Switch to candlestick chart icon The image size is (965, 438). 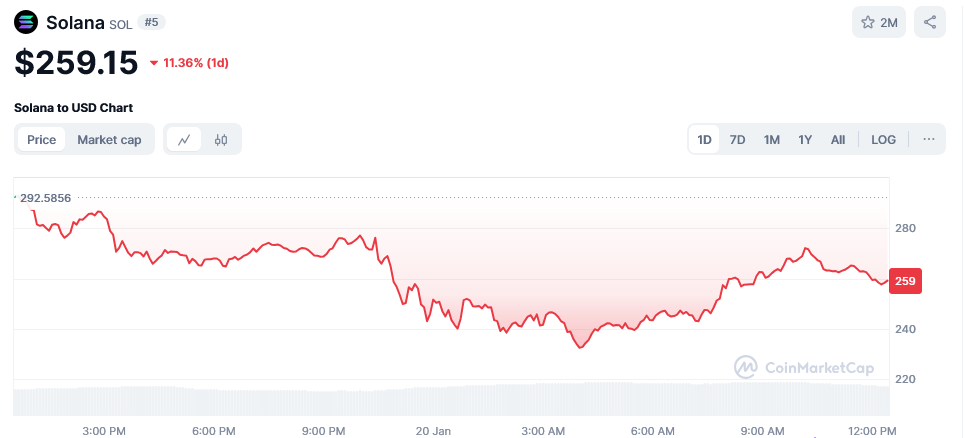coord(221,140)
